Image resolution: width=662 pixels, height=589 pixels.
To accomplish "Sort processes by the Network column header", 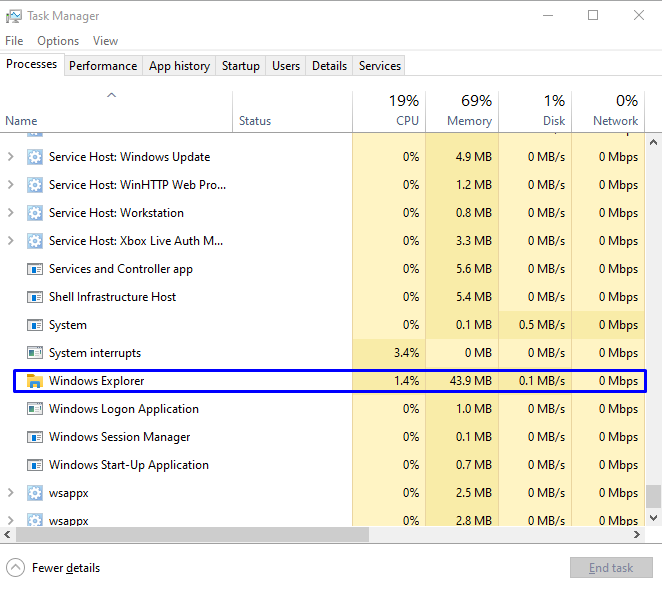I will pos(608,111).
